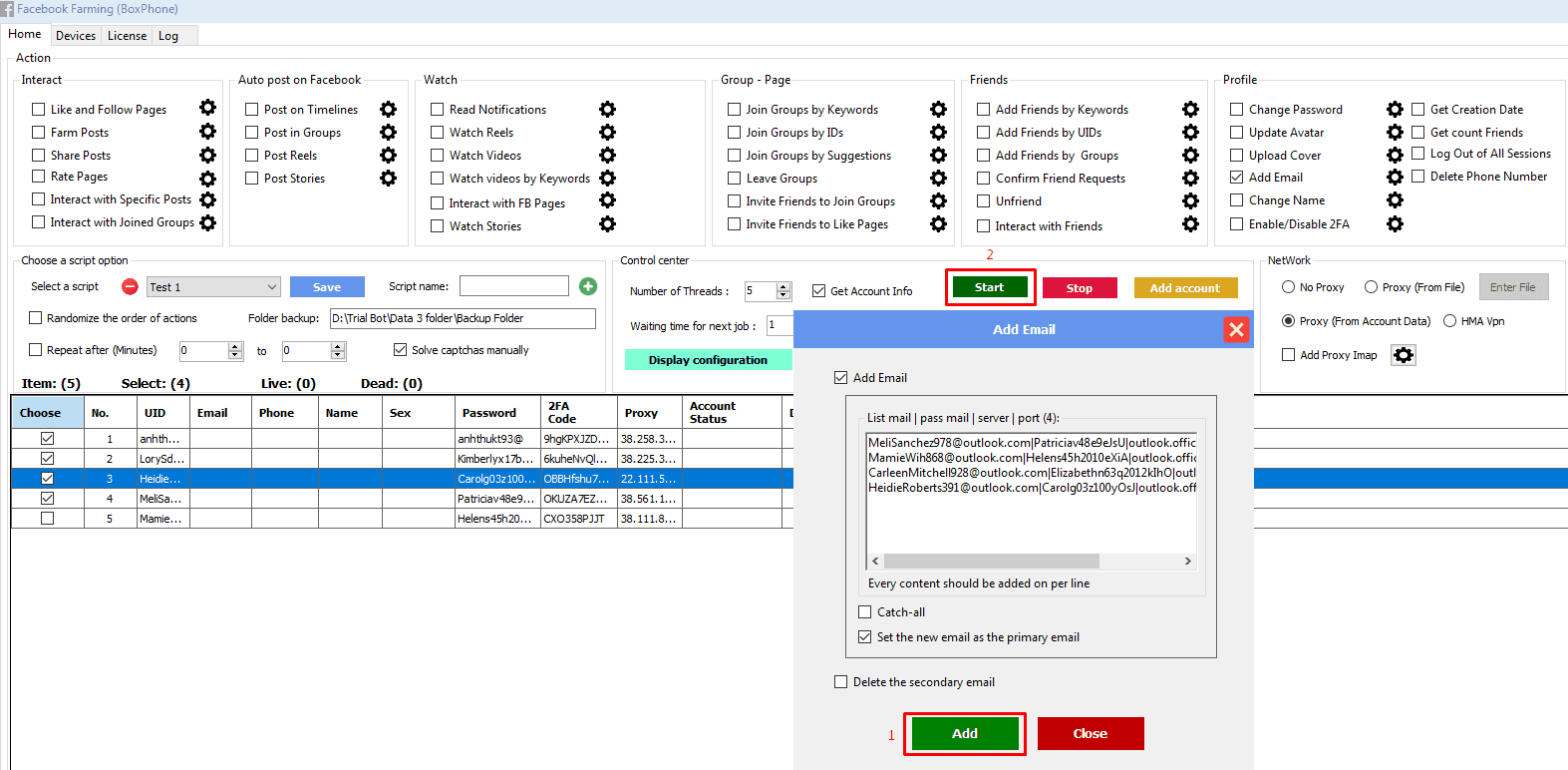Delete selected script with red minus icon

[x=130, y=286]
